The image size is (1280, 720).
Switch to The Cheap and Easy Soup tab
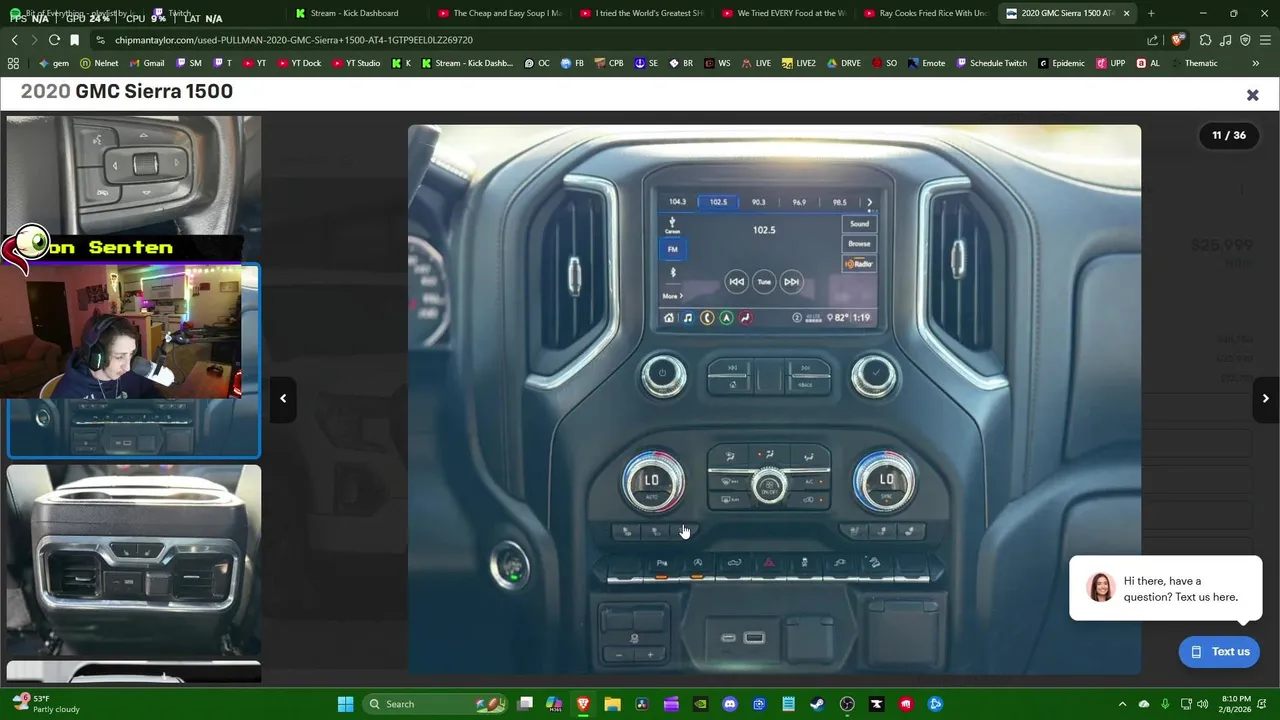coord(501,13)
